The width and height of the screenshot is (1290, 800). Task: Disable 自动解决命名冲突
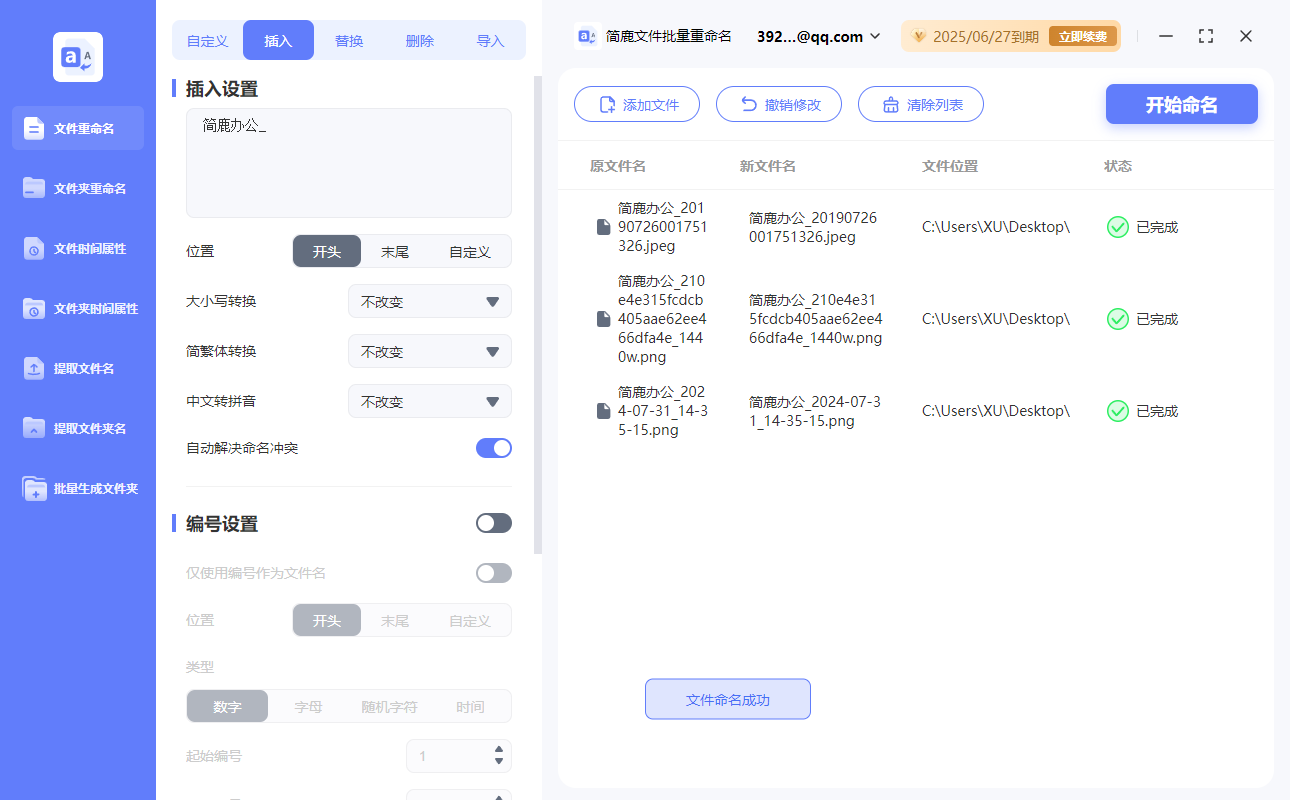[493, 448]
